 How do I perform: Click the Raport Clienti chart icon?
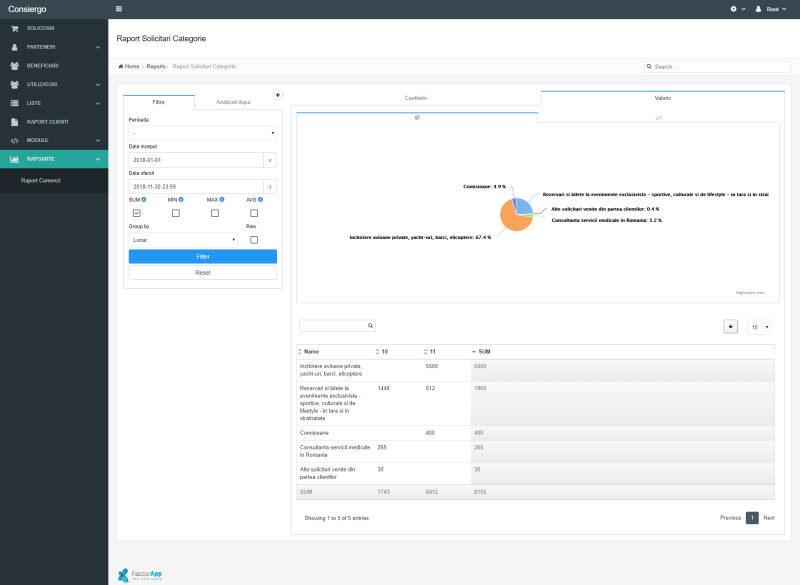[14, 121]
